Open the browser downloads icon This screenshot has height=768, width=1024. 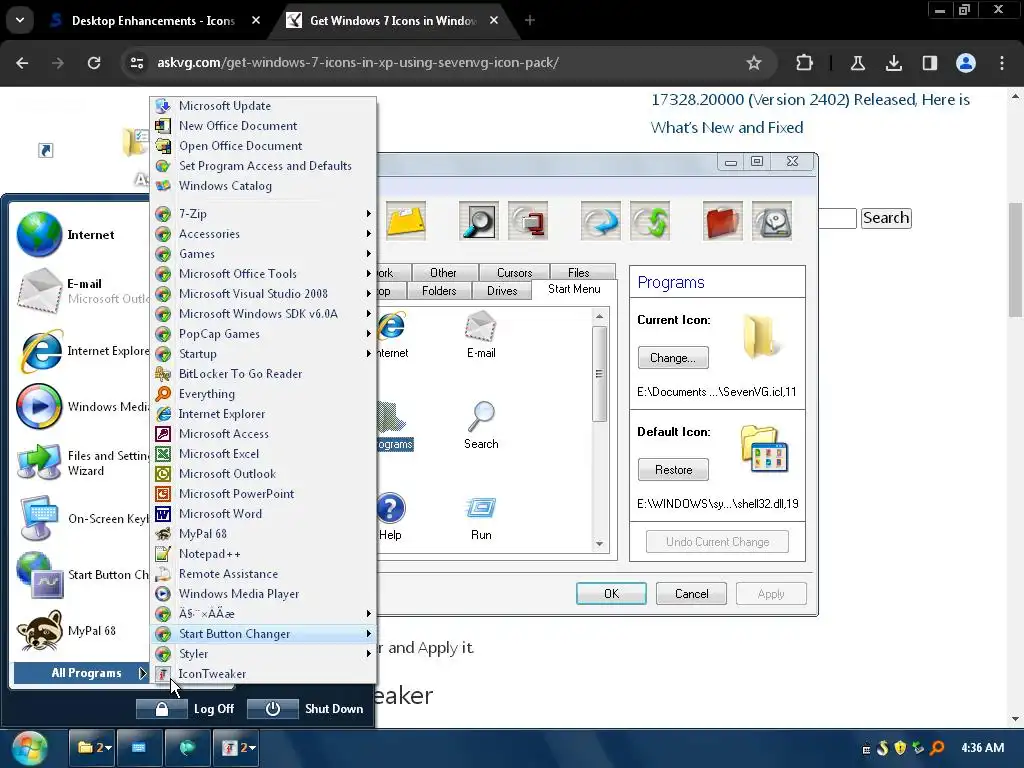893,63
